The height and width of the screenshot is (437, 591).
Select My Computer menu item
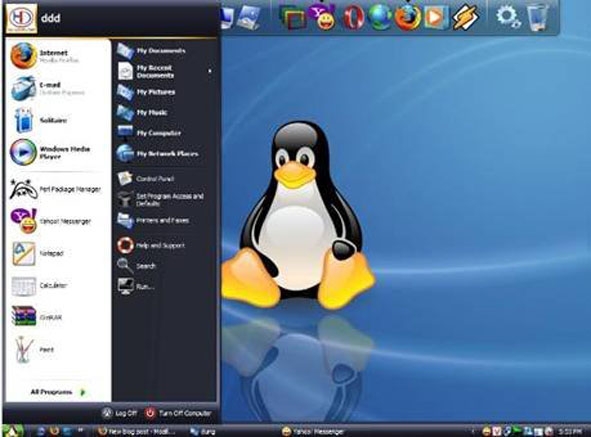(x=158, y=133)
